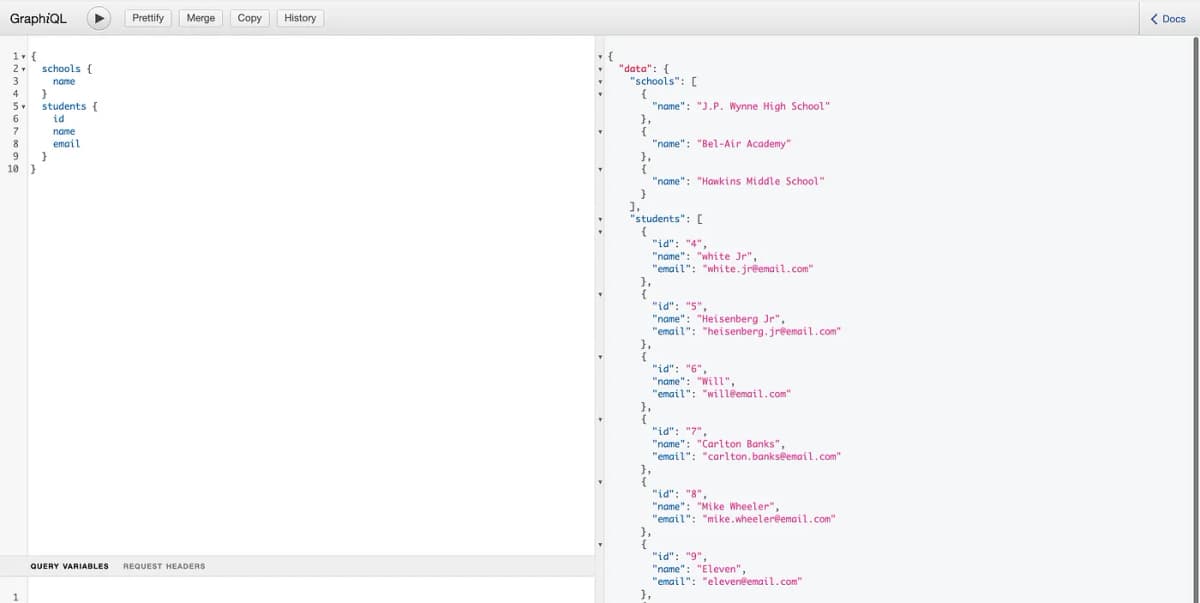Run the query with the Execute play button
Viewport: 1200px width, 603px height.
pos(98,18)
